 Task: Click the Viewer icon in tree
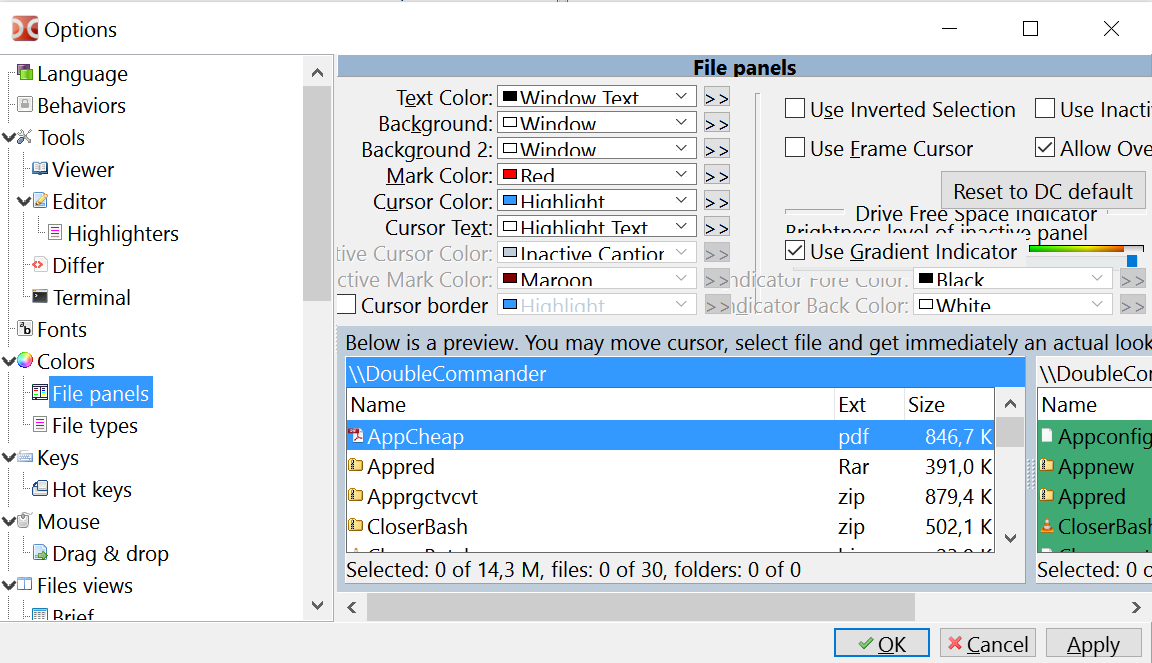[40, 170]
